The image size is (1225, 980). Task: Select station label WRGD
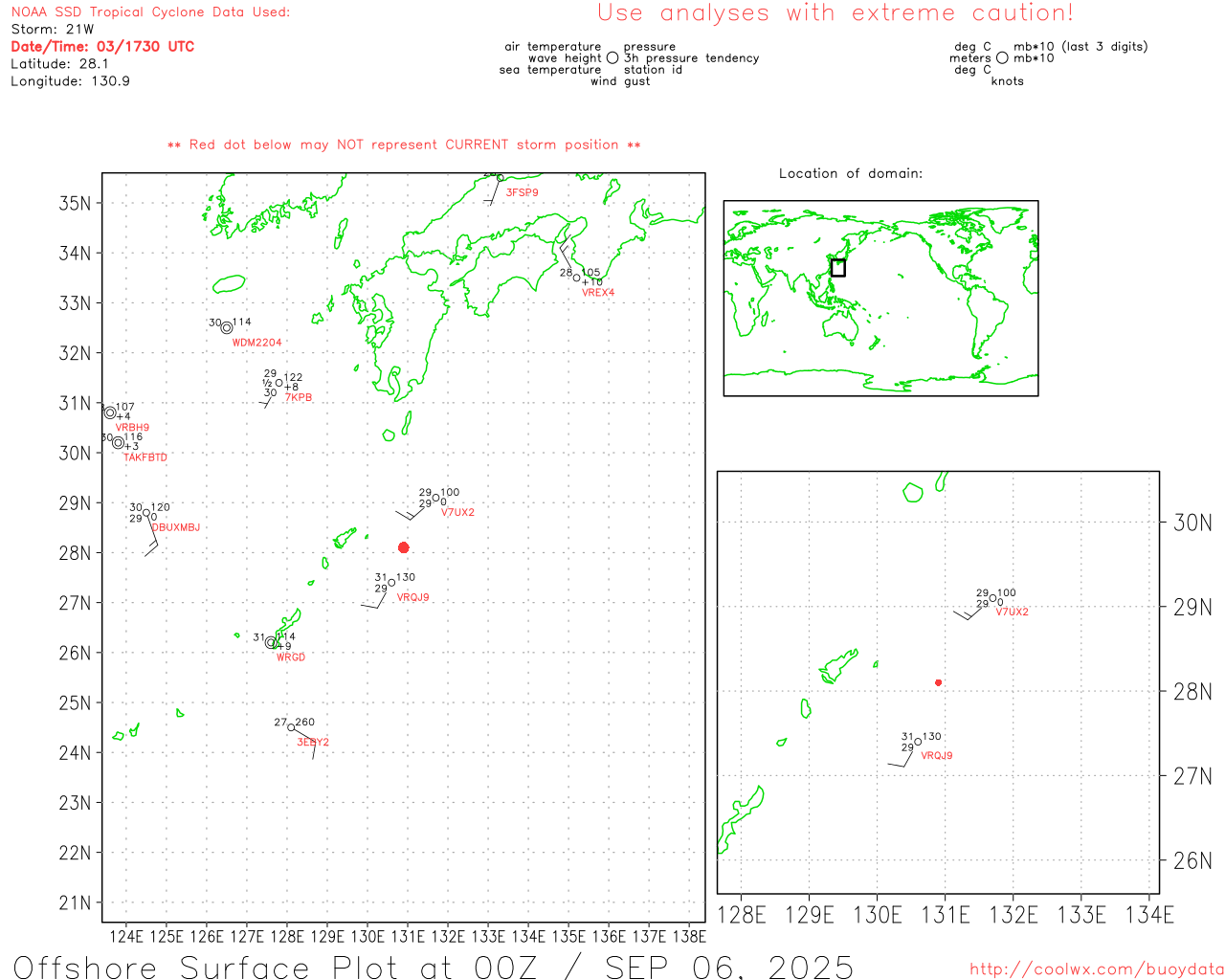point(291,657)
